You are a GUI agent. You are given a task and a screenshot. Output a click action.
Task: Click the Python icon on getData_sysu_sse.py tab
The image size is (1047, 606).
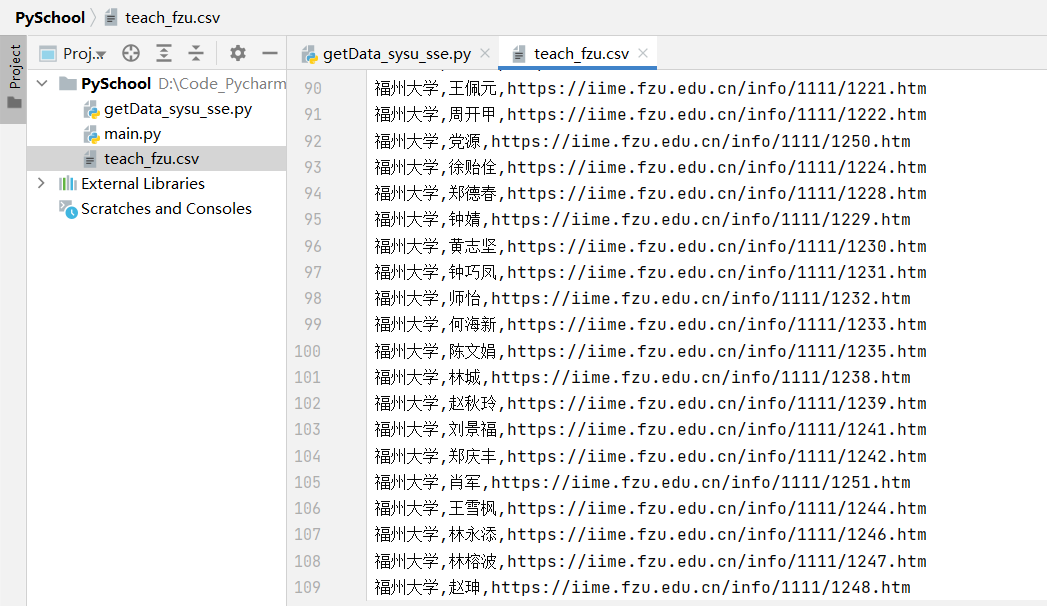pyautogui.click(x=309, y=54)
